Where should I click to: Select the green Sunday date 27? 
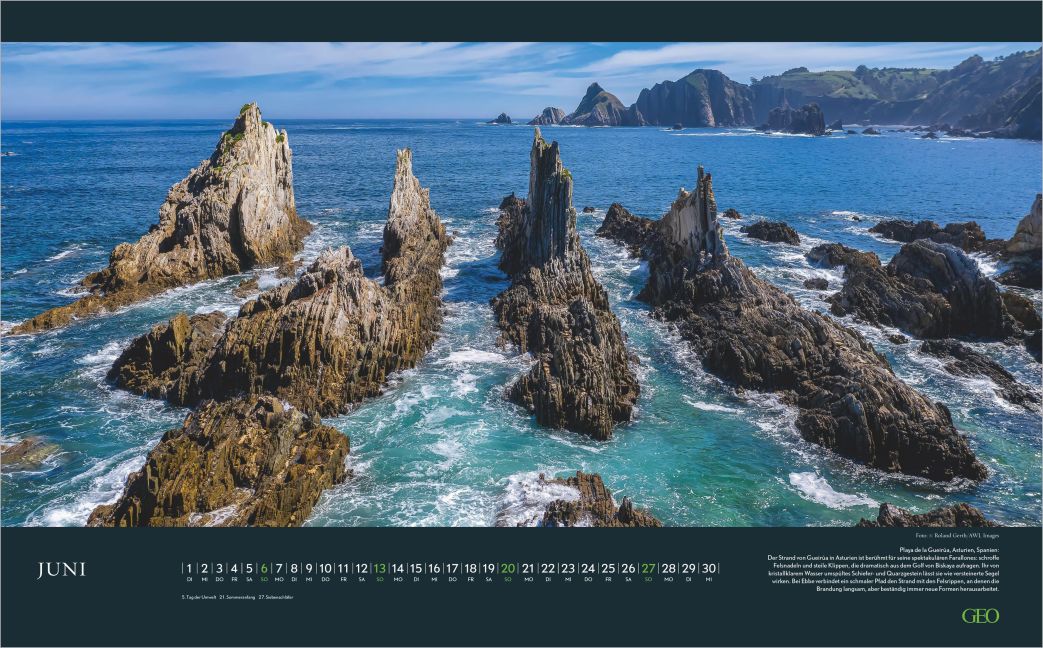(x=649, y=567)
